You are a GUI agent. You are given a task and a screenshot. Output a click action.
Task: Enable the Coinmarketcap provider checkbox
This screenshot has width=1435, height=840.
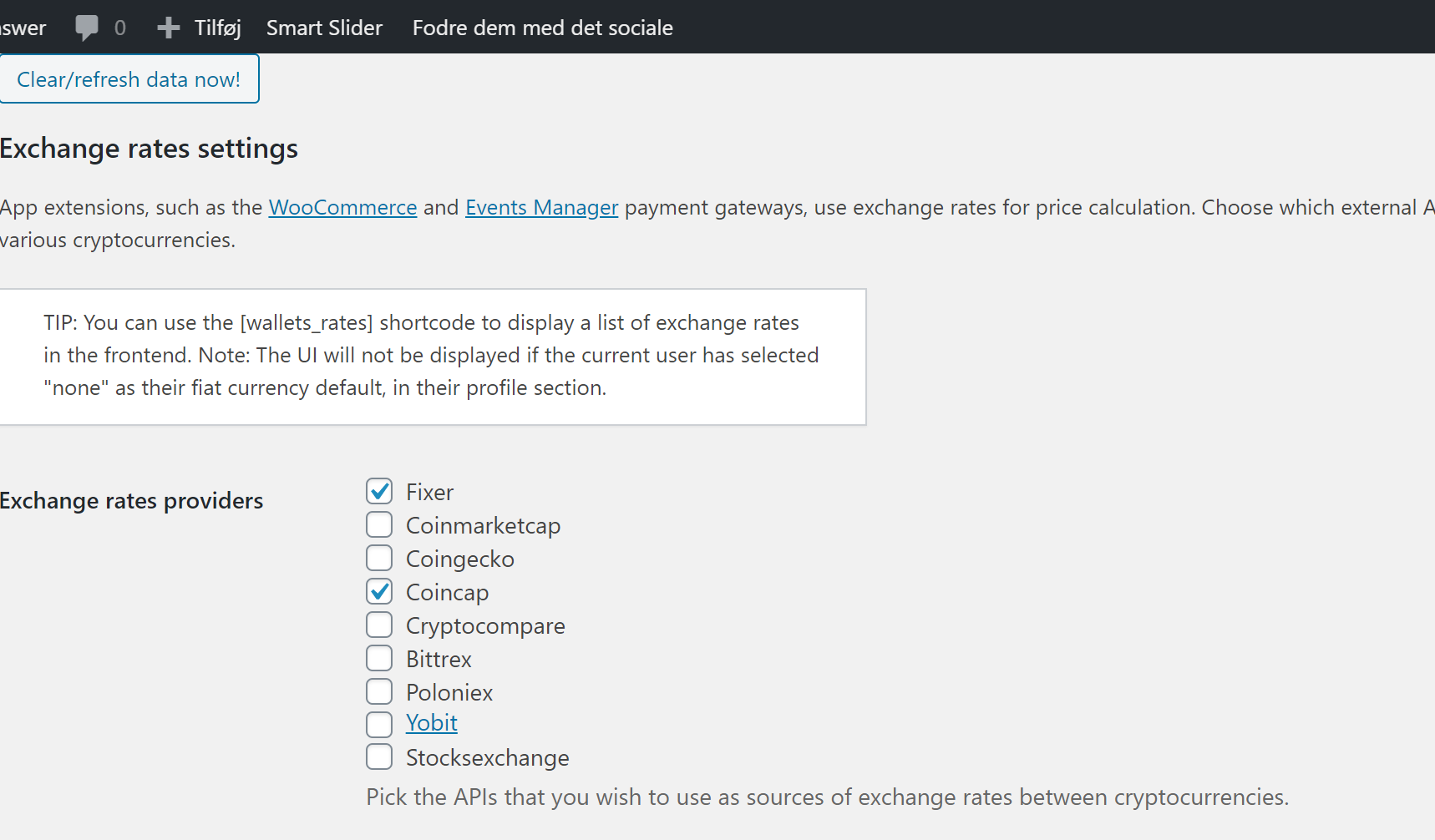pos(379,524)
